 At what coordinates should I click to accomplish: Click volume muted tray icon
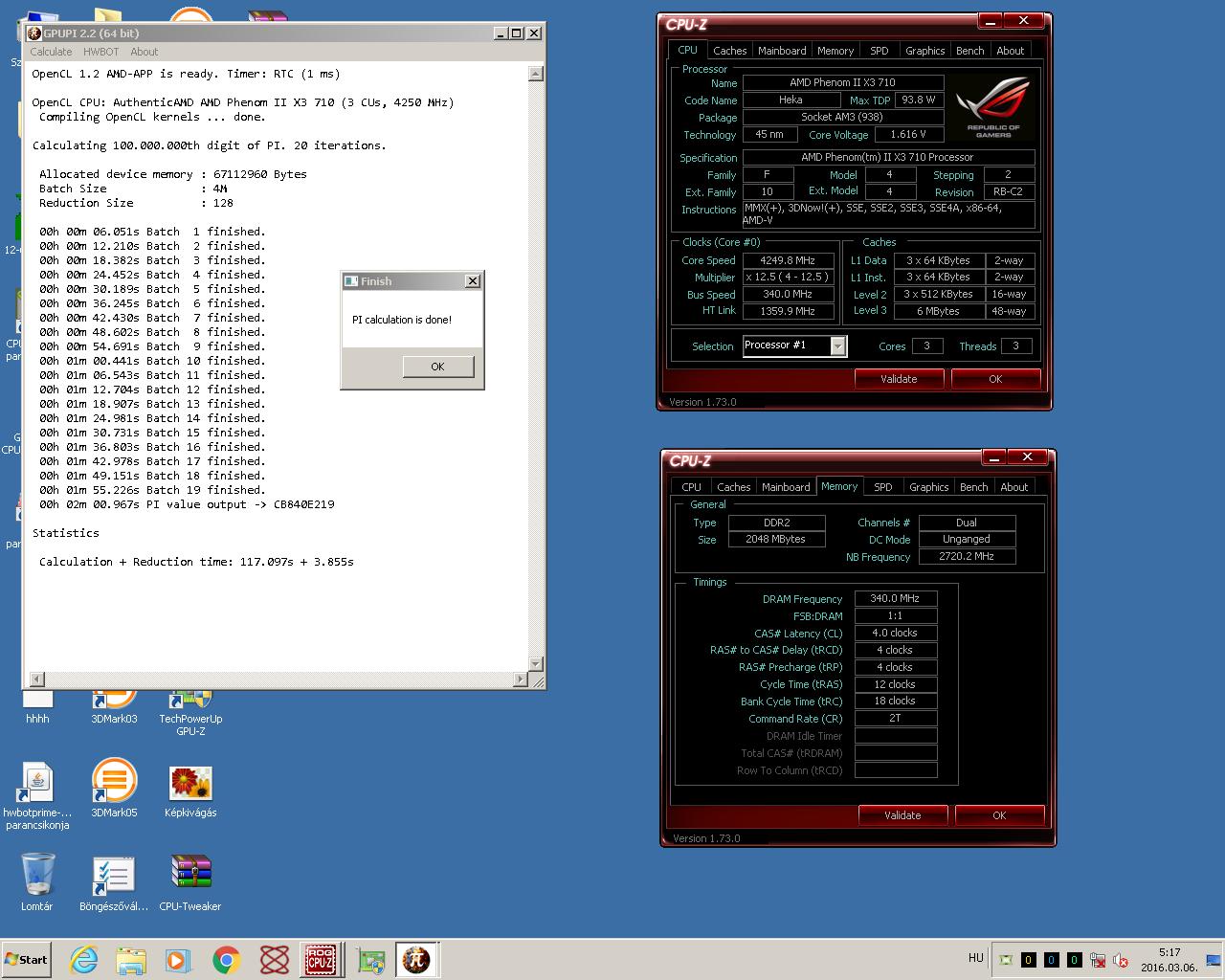coord(1120,960)
